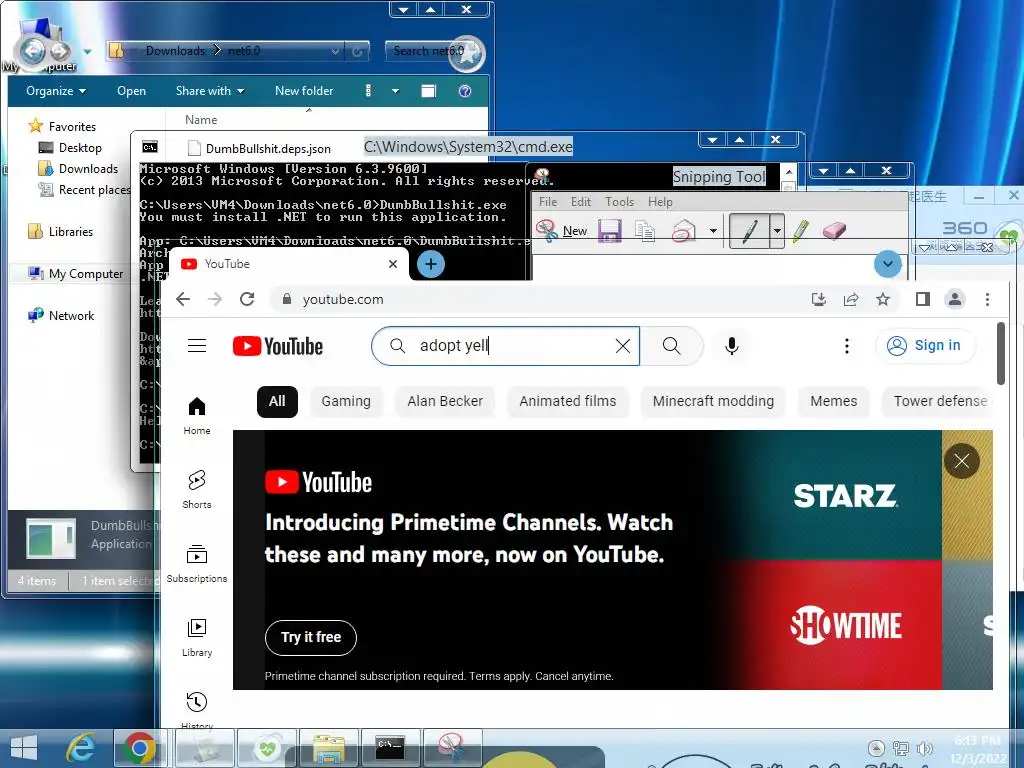Select Eraser in Snipping Tool
This screenshot has height=768, width=1024.
tap(834, 231)
